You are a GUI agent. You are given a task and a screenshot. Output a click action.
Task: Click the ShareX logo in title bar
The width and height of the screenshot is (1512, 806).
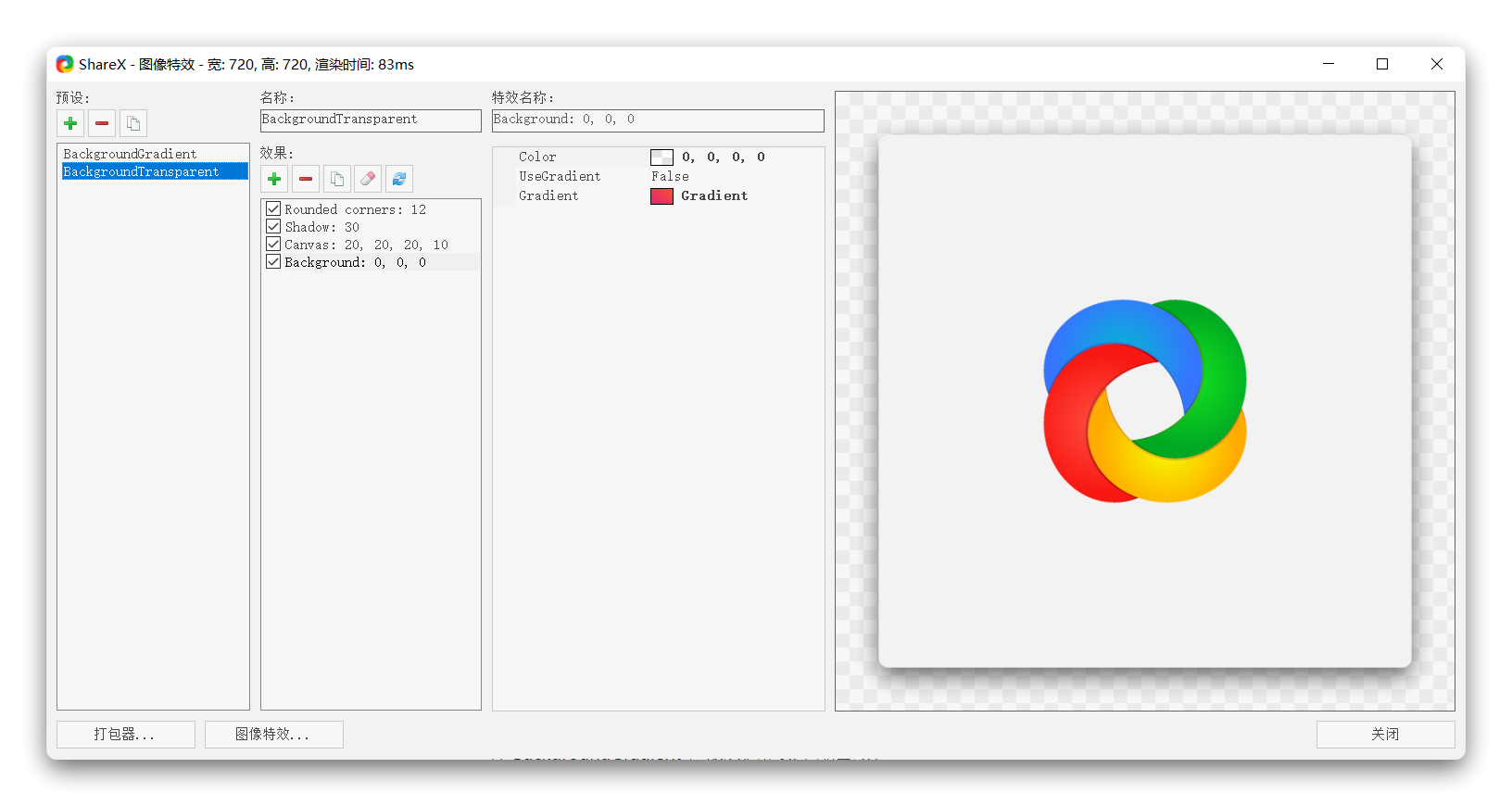coord(65,64)
